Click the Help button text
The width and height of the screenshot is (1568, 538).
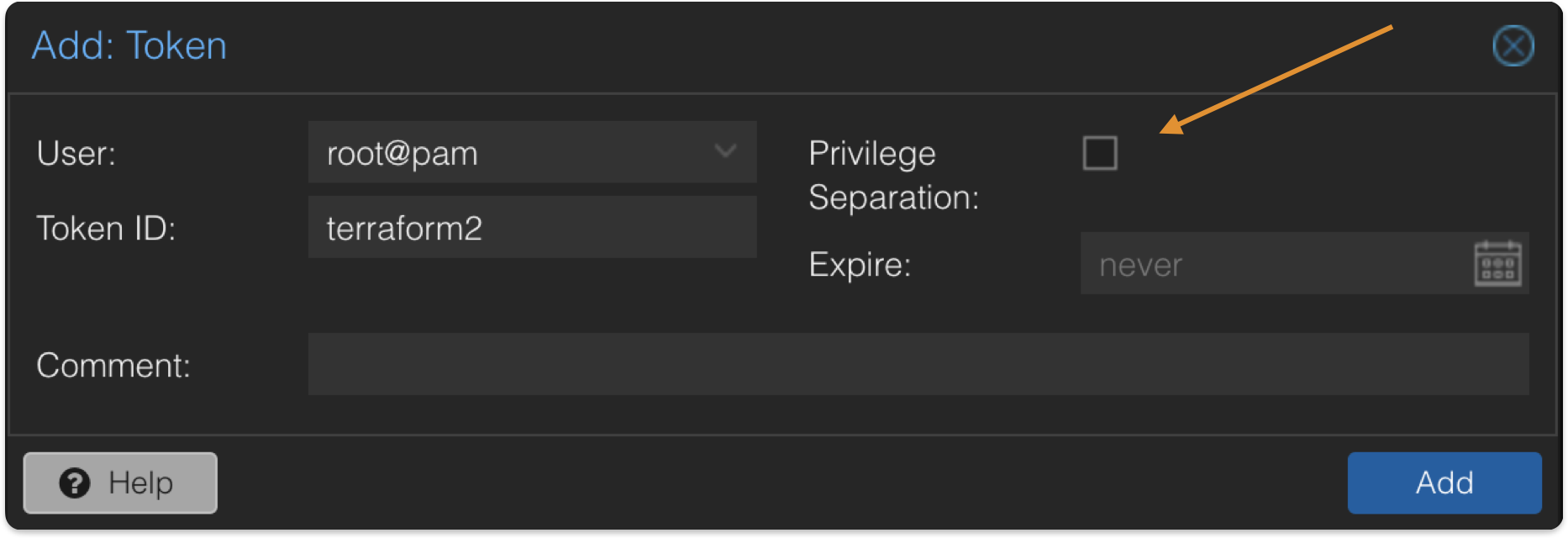click(140, 483)
